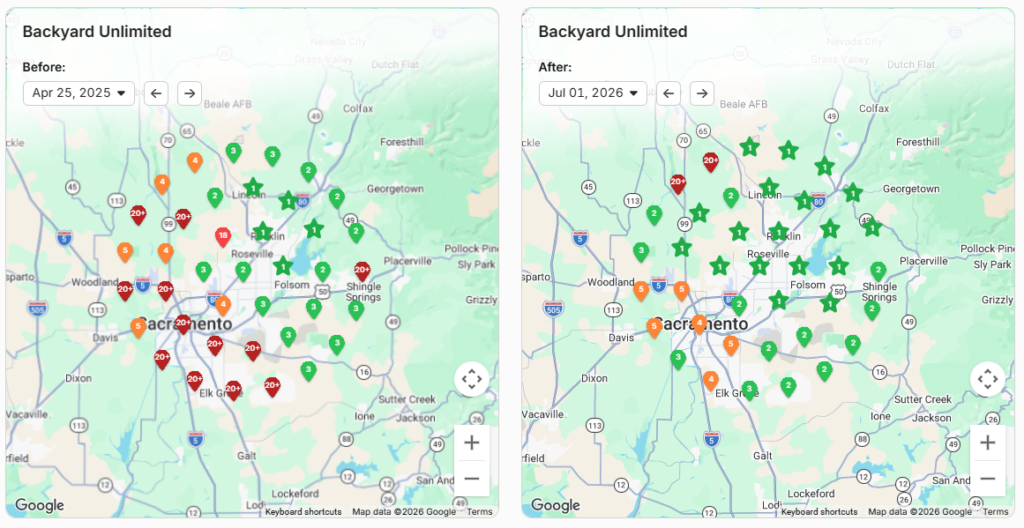Image resolution: width=1024 pixels, height=528 pixels.
Task: Select green 2 pin below Shingle Springs, After map
Action: click(x=872, y=310)
